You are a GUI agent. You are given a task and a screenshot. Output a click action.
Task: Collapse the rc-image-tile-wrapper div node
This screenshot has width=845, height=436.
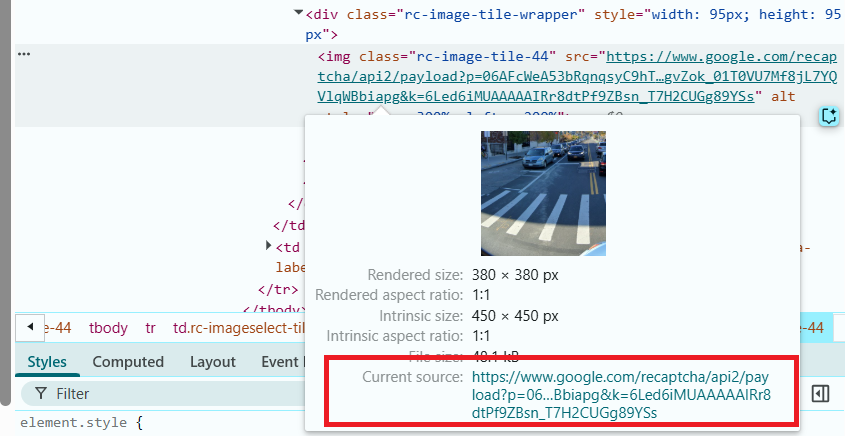[298, 13]
